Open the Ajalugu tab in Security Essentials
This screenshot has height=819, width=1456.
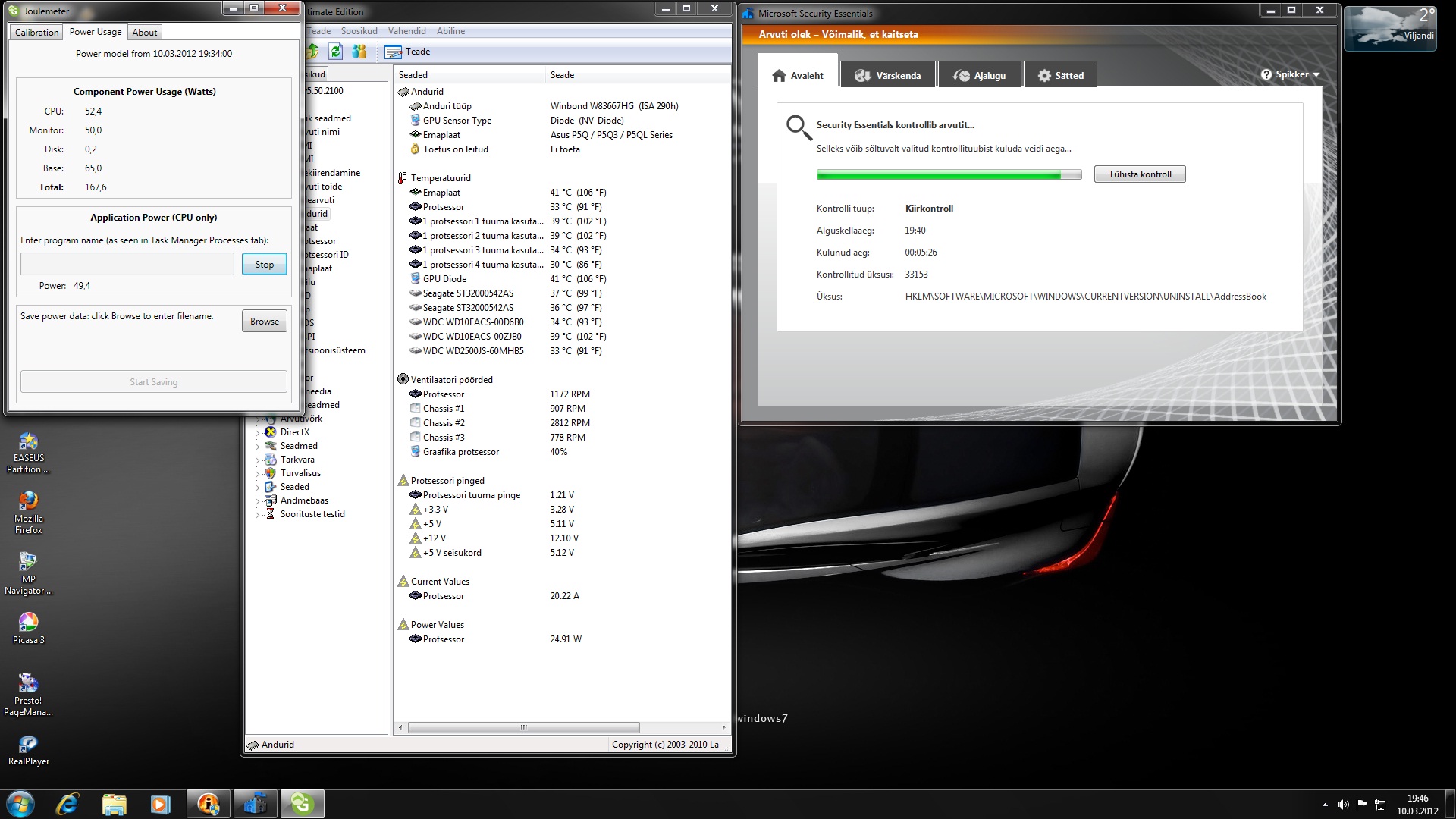click(980, 75)
